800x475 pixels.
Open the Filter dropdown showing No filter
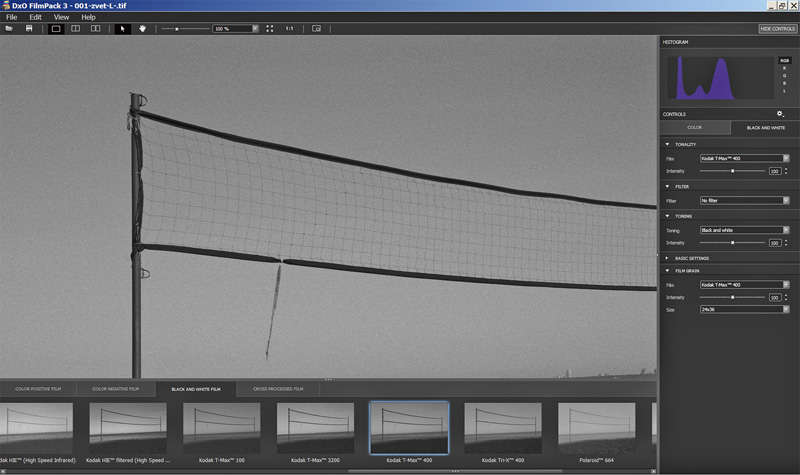coord(744,200)
